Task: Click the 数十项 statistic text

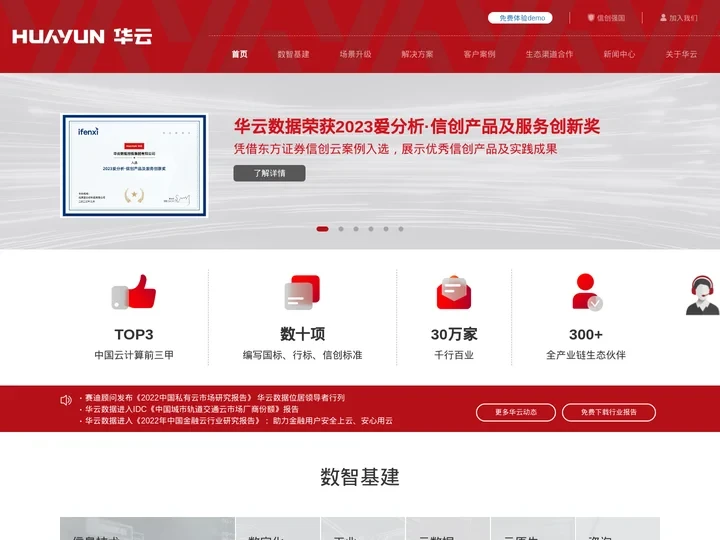Action: pos(303,334)
